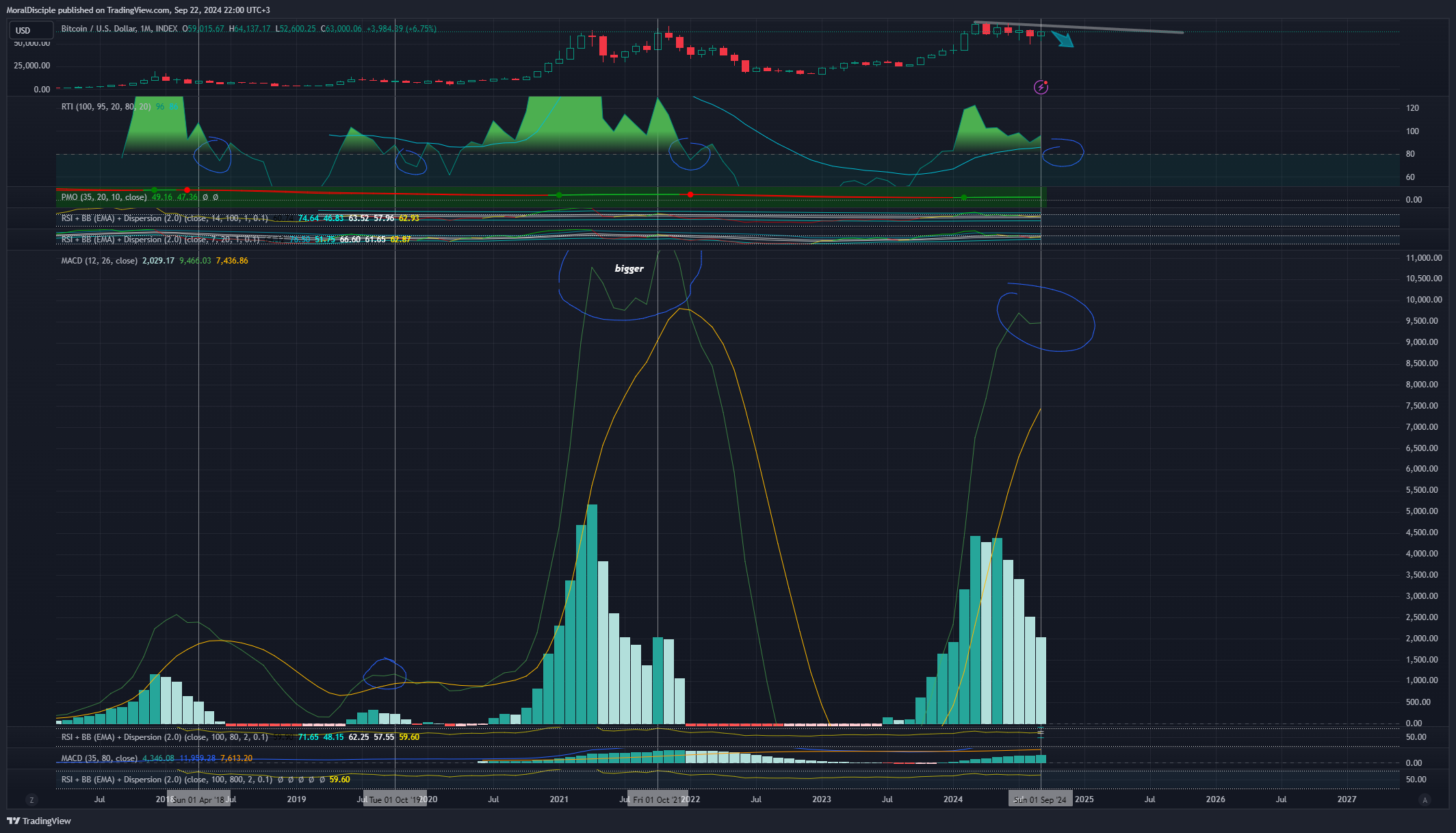The image size is (1456, 833).
Task: Click the published header text by MoralDisciple
Action: pyautogui.click(x=138, y=10)
